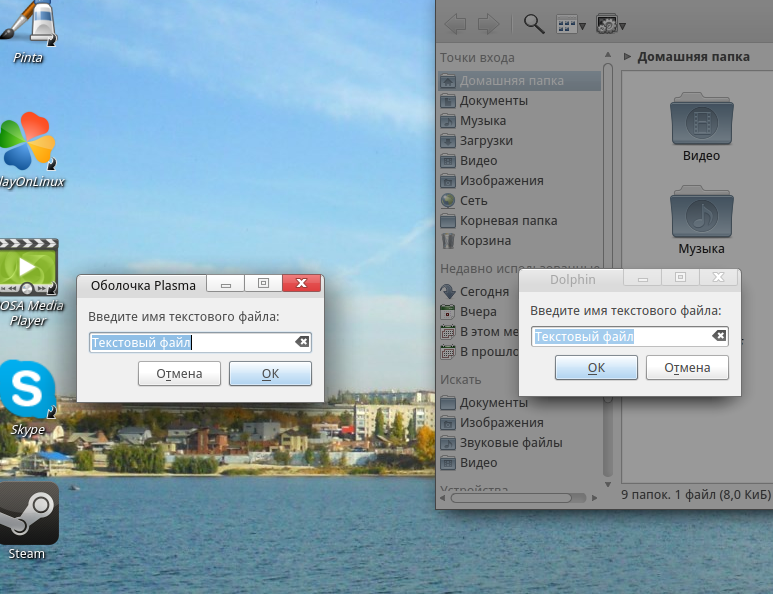Click places panel horizontal scrollbar
Screen dimensions: 773x594
click(x=511, y=498)
